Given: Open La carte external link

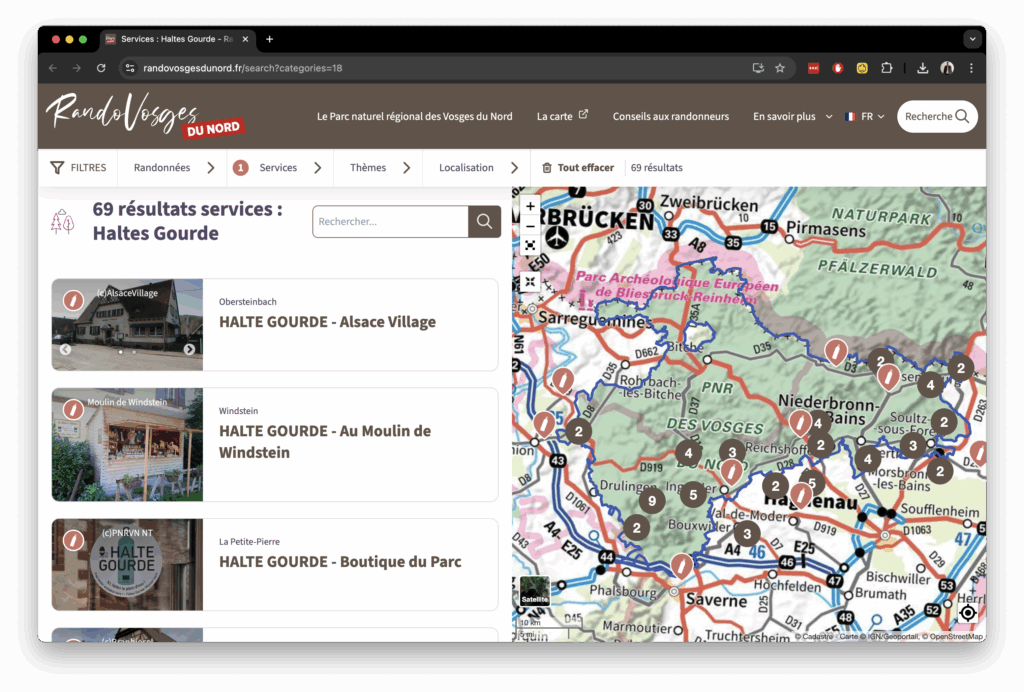Looking at the screenshot, I should [x=562, y=116].
